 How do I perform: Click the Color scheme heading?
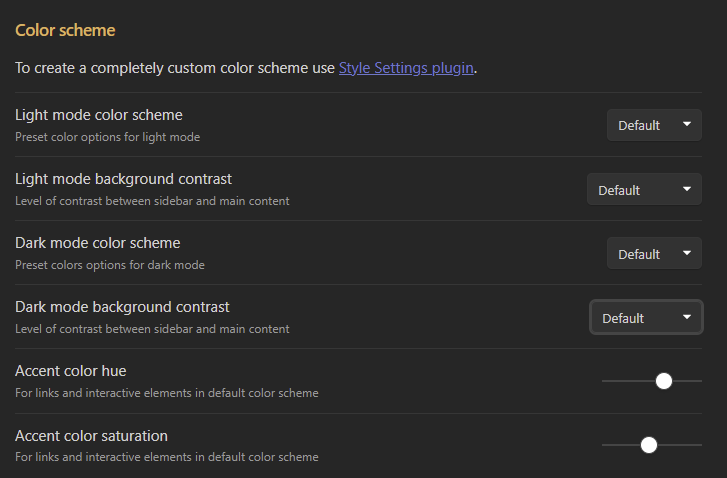point(65,31)
